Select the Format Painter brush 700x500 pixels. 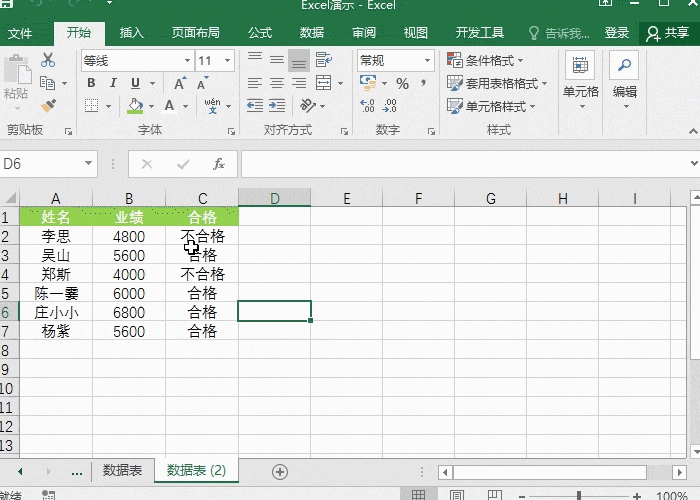point(47,105)
